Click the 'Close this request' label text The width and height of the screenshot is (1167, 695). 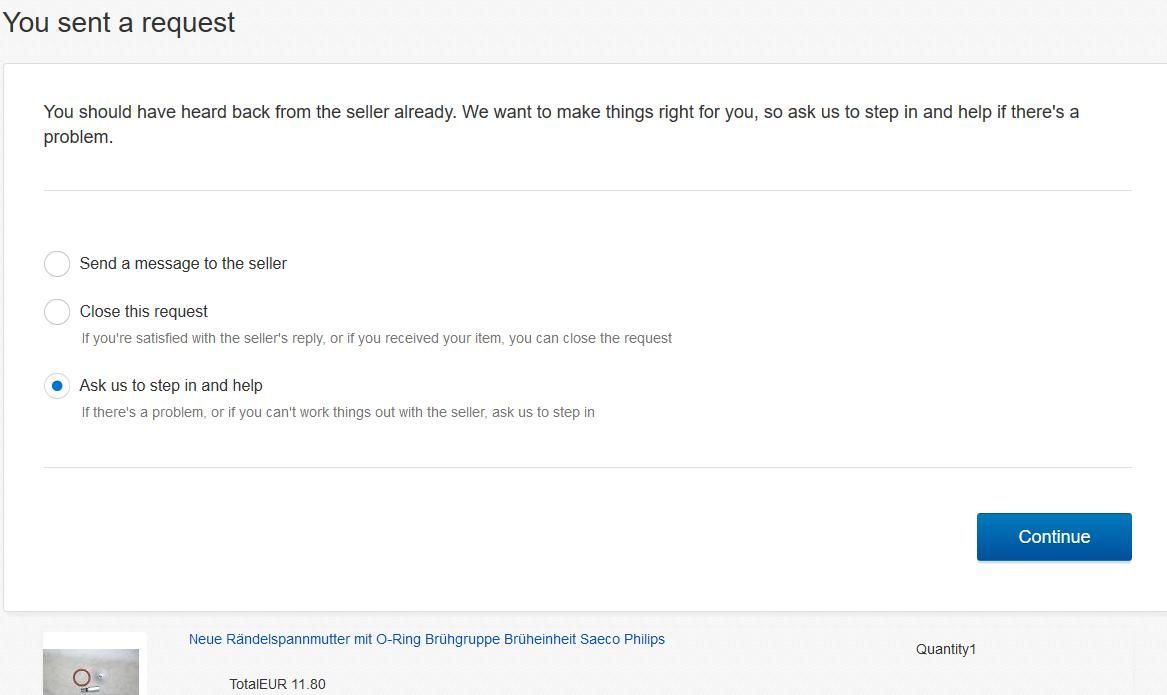tap(144, 312)
